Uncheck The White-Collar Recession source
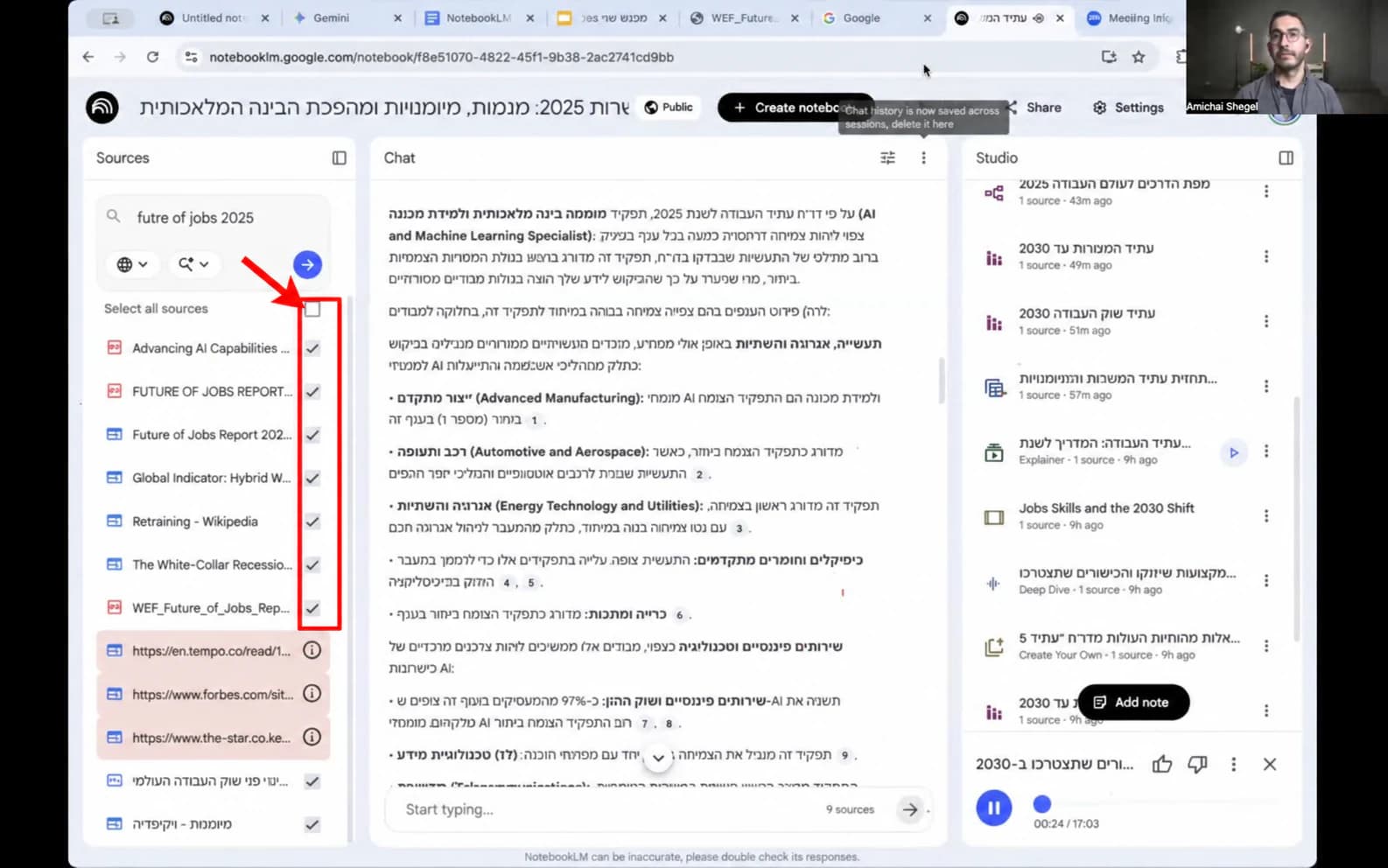 point(312,564)
